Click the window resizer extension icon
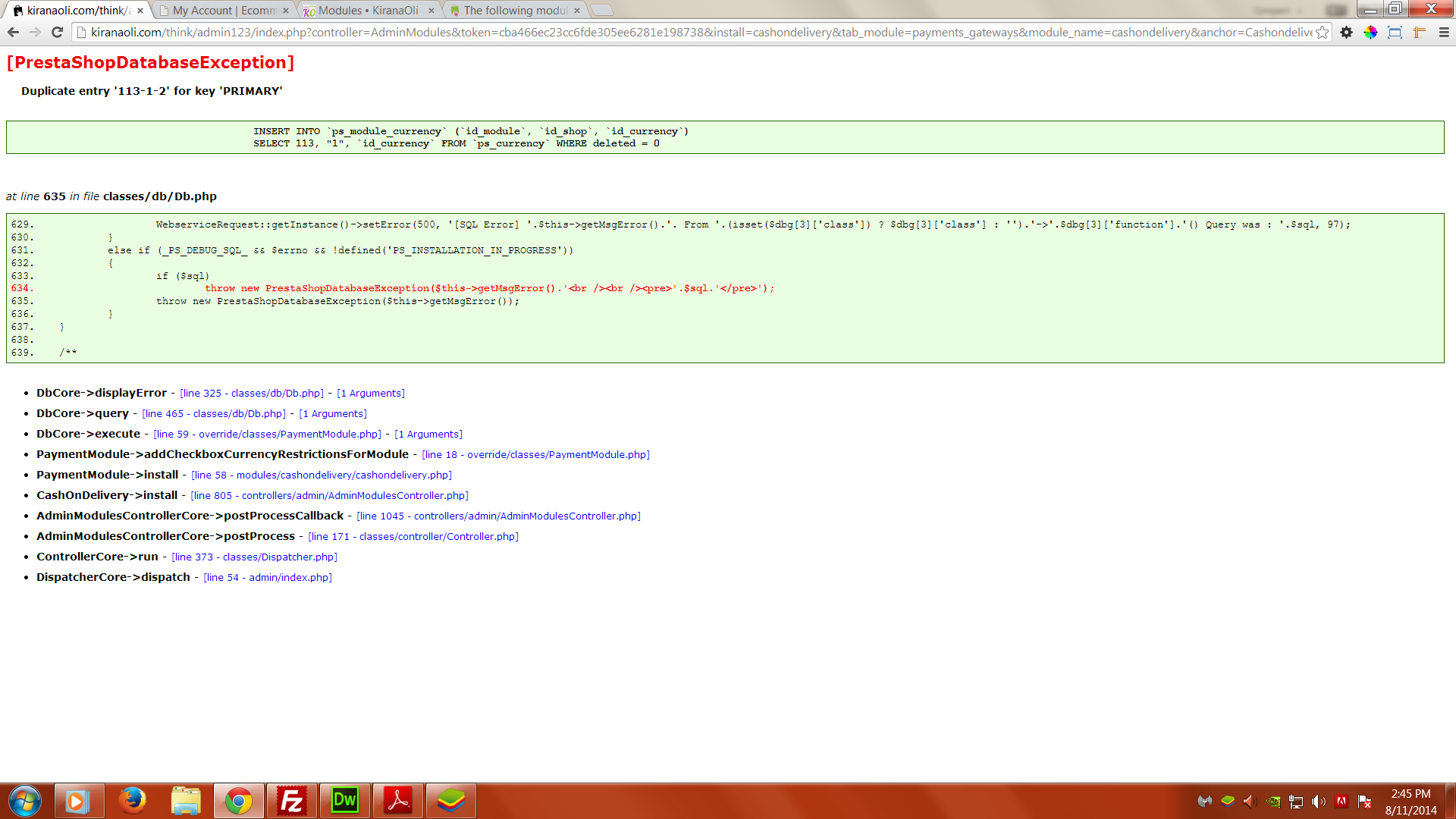Viewport: 1456px width, 819px height. coord(1395,33)
